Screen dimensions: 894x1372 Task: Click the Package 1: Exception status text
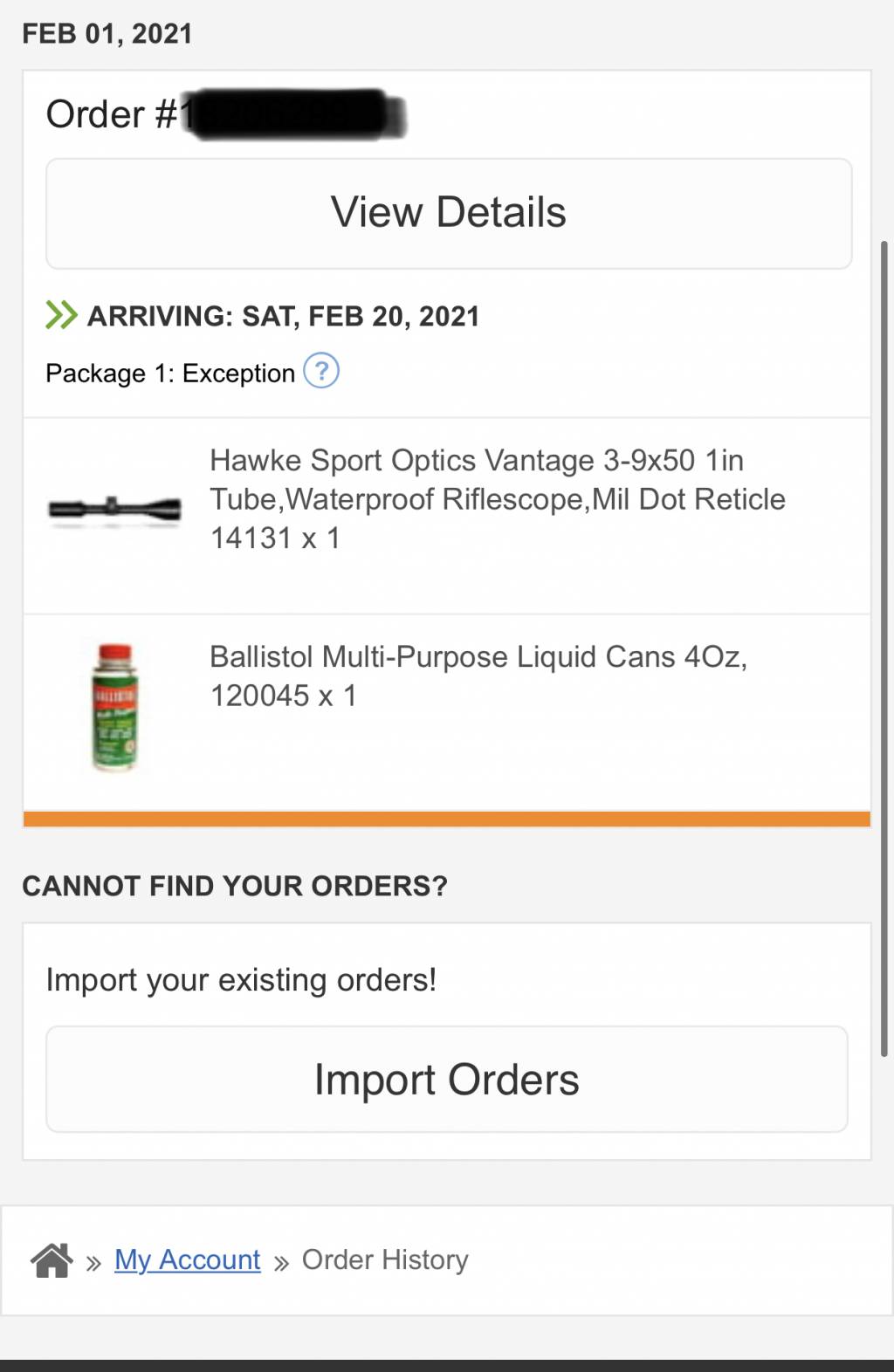170,374
